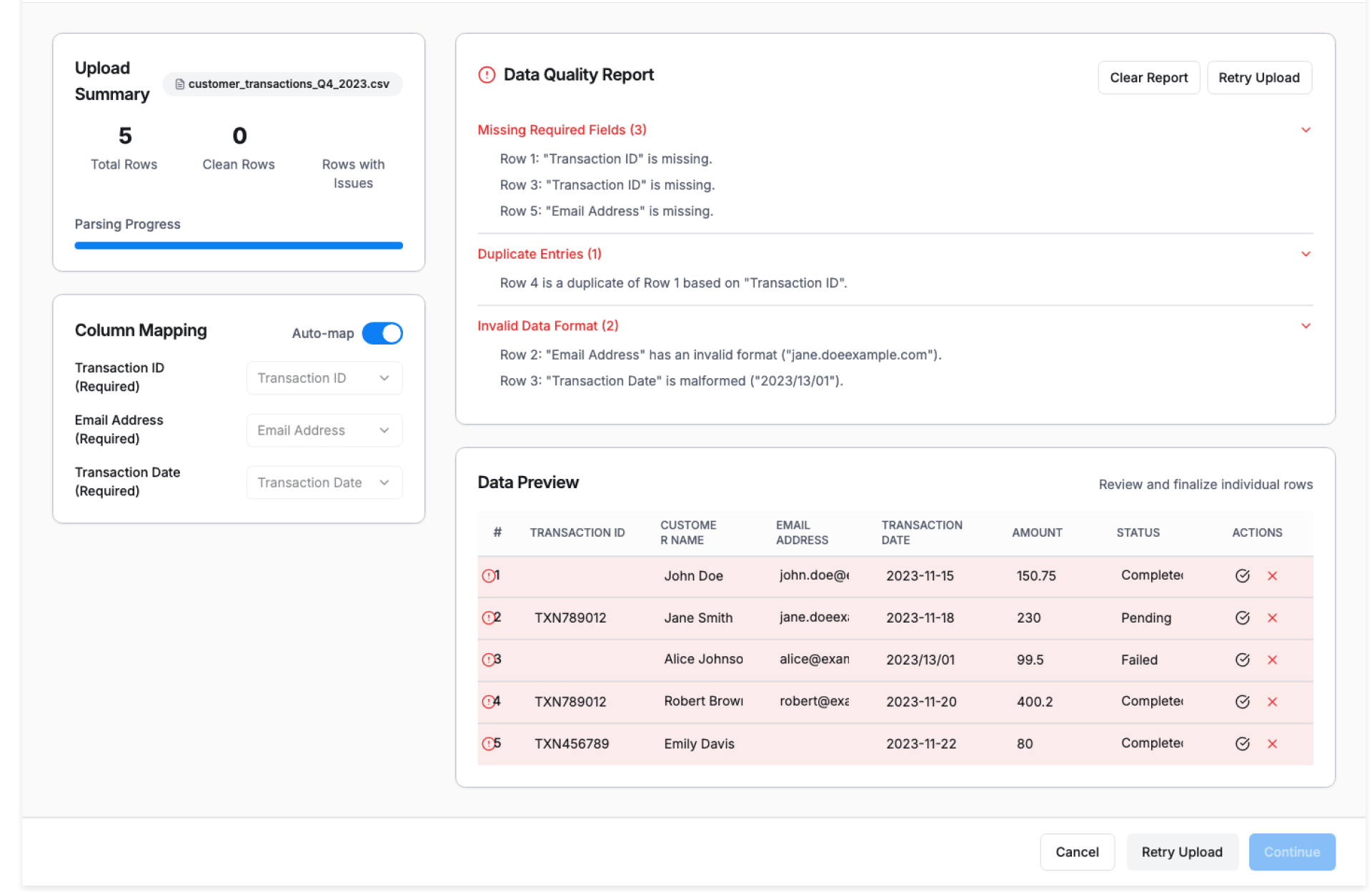This screenshot has height=892, width=1372.
Task: Open the Transaction ID mapping dropdown
Action: click(x=324, y=378)
